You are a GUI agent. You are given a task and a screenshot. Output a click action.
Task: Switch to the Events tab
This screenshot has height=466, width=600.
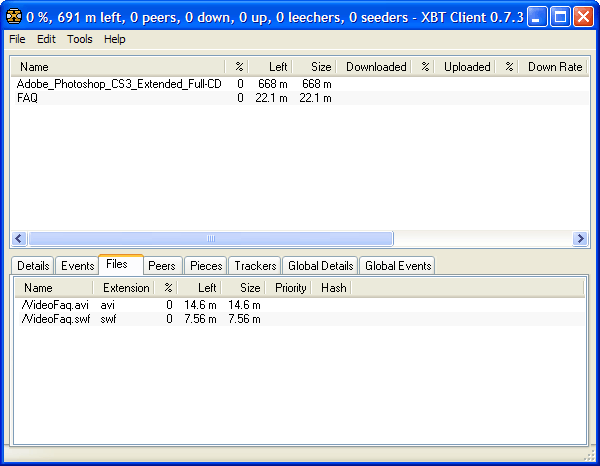[x=78, y=266]
